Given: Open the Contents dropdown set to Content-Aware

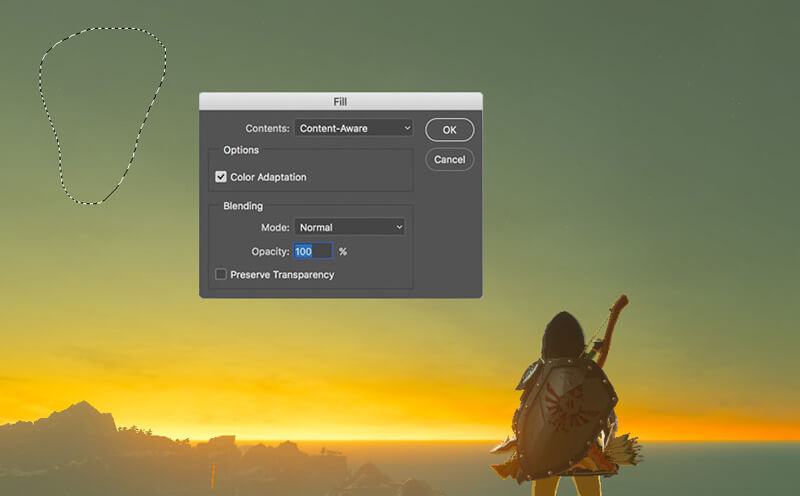Looking at the screenshot, I should click(x=354, y=128).
